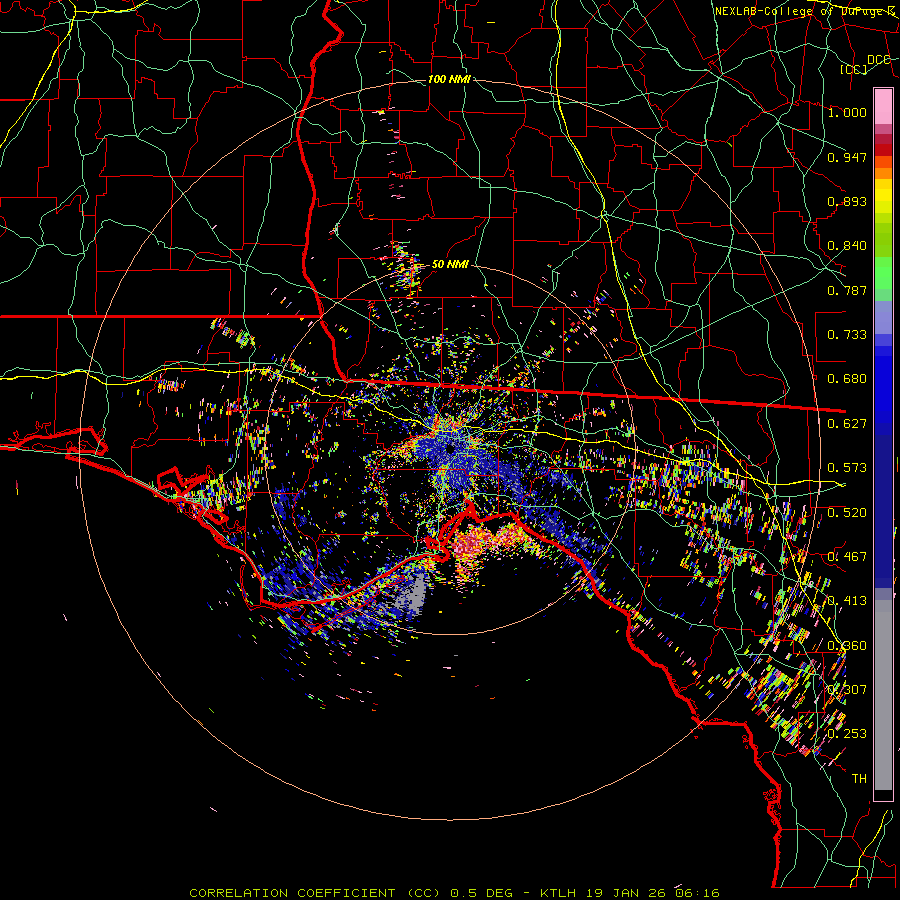Screen dimensions: 900x900
Task: Pick the gray segment of the color bar
Action: [x=883, y=695]
